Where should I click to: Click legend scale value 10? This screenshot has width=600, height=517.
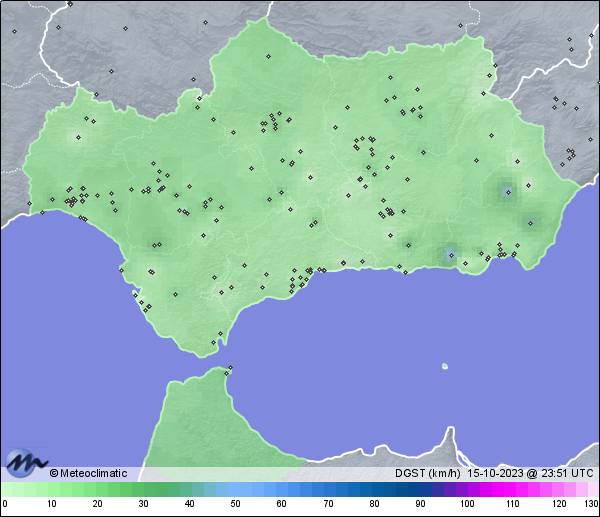coord(52,503)
